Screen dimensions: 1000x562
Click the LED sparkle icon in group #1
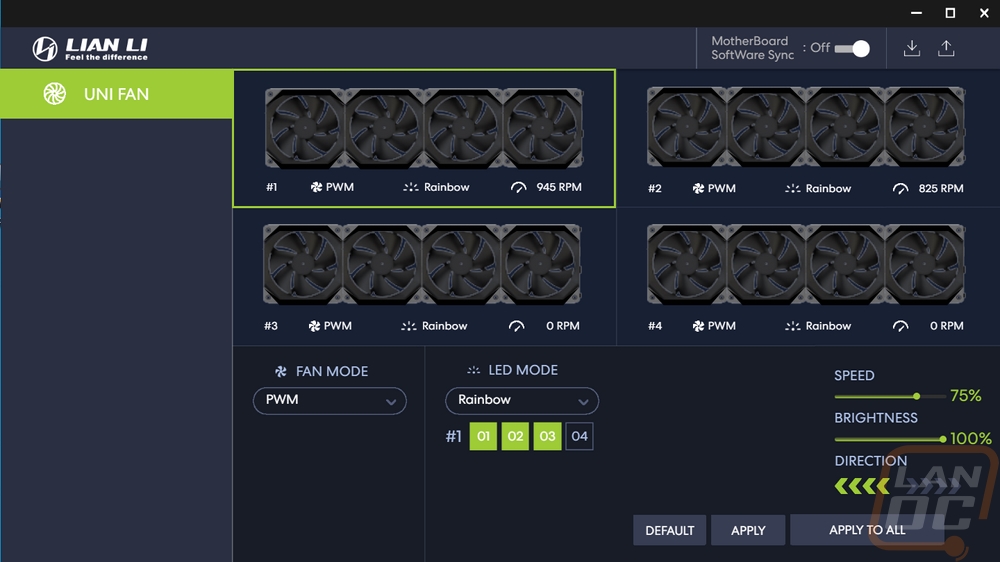click(411, 187)
